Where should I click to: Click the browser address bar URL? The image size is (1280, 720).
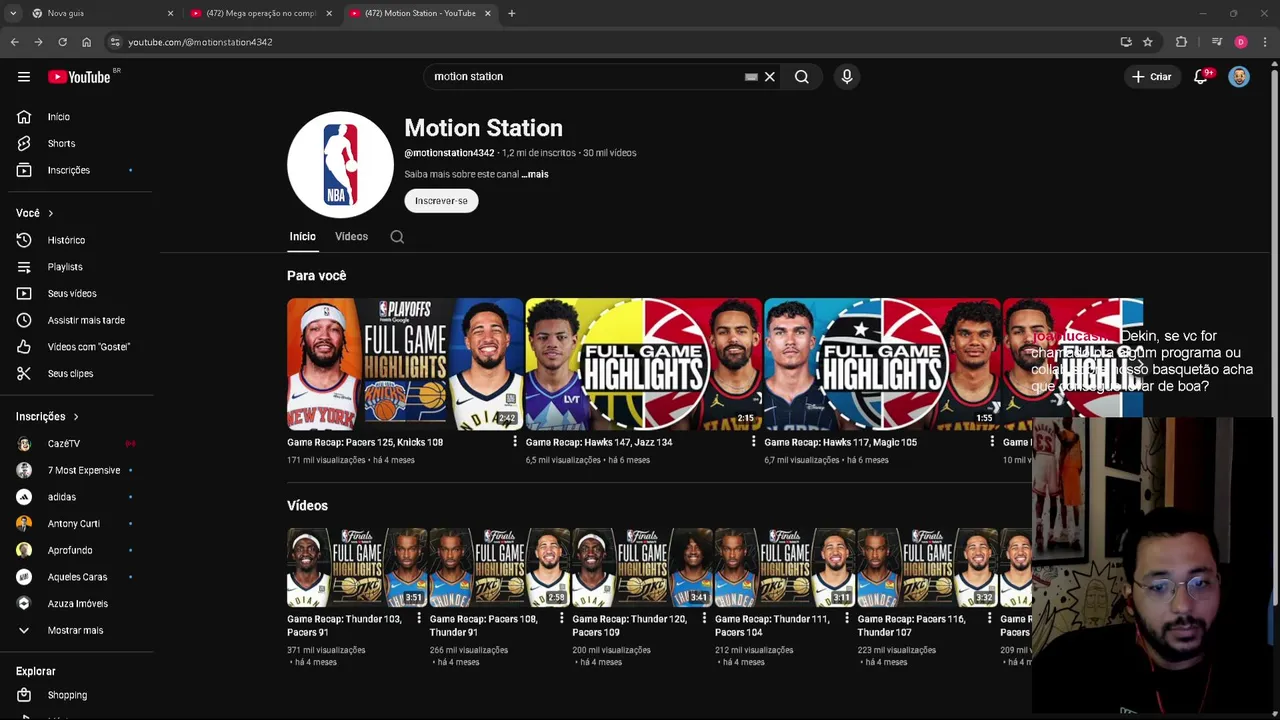[200, 42]
